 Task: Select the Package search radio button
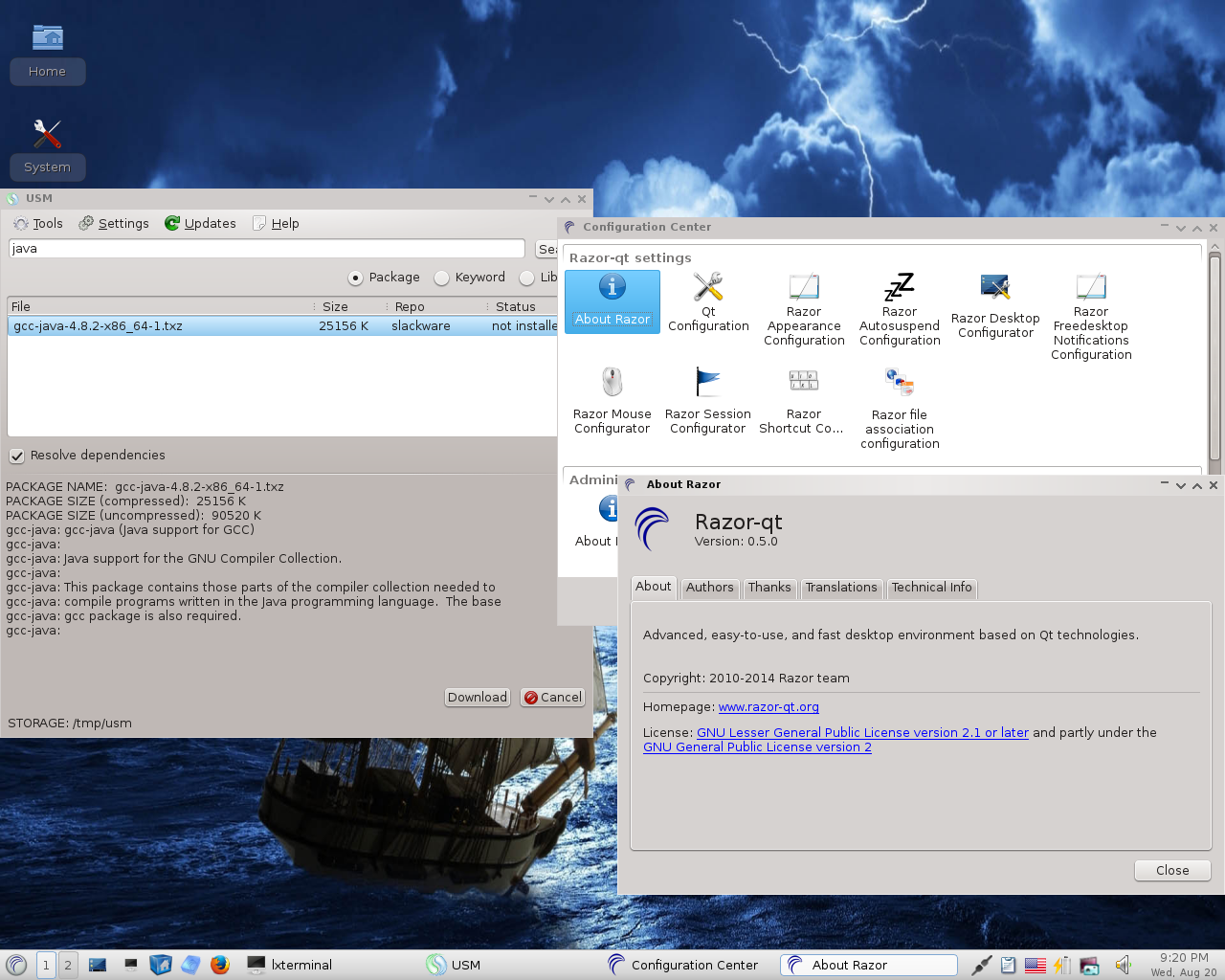pyautogui.click(x=384, y=278)
